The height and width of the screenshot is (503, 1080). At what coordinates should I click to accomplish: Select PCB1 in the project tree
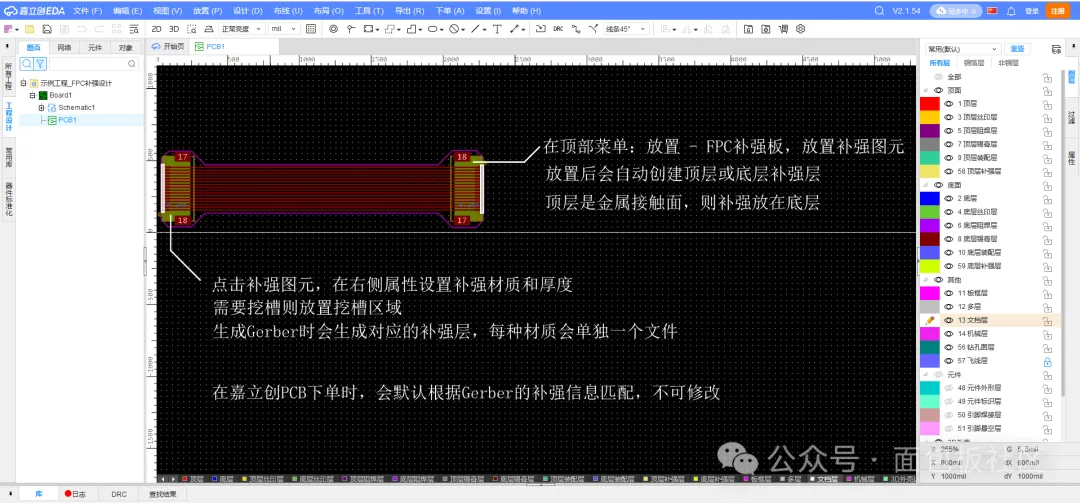coord(67,120)
